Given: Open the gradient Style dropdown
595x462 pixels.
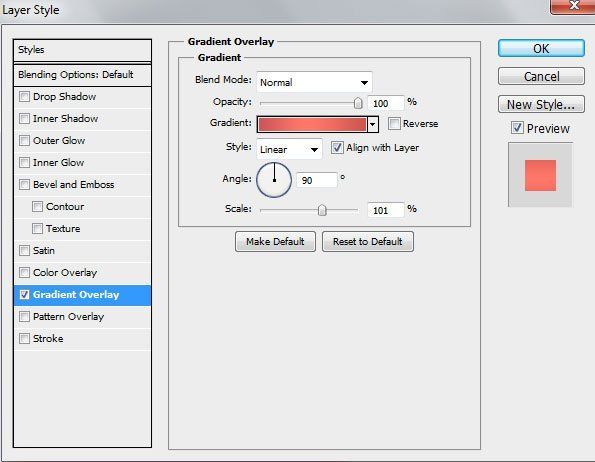Looking at the screenshot, I should pos(289,149).
